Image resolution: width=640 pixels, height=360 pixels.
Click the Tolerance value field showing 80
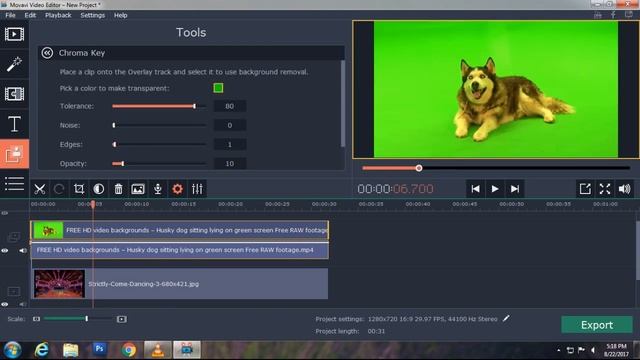pyautogui.click(x=229, y=106)
